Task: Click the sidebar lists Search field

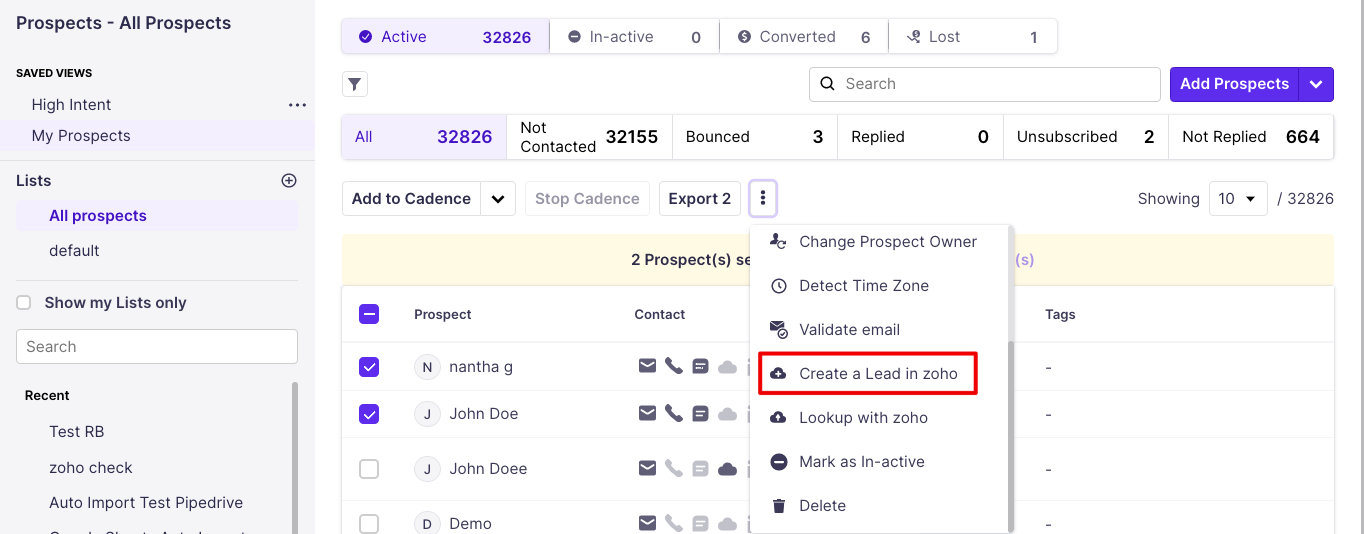Action: click(x=157, y=347)
